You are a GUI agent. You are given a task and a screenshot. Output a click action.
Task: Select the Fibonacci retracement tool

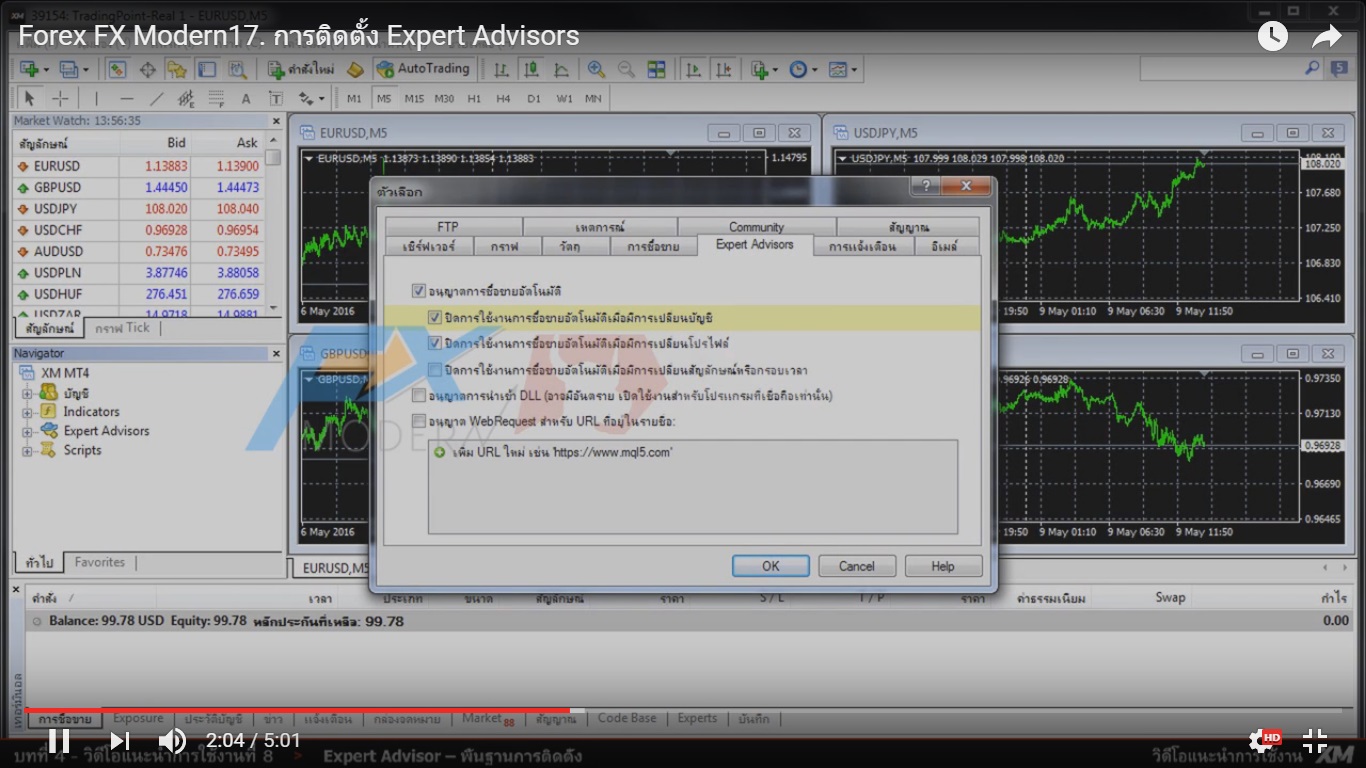(x=216, y=98)
